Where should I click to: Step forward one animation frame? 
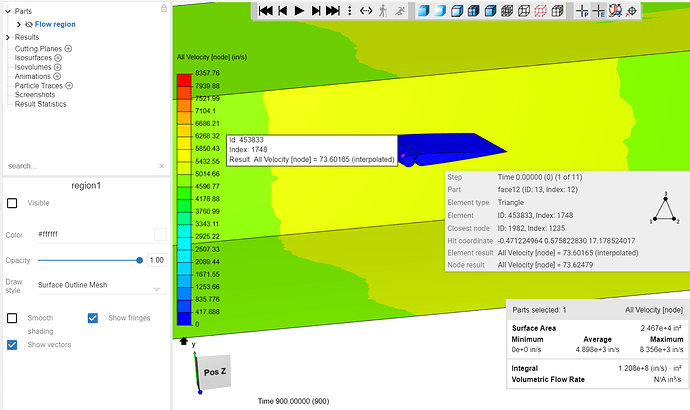[x=316, y=11]
